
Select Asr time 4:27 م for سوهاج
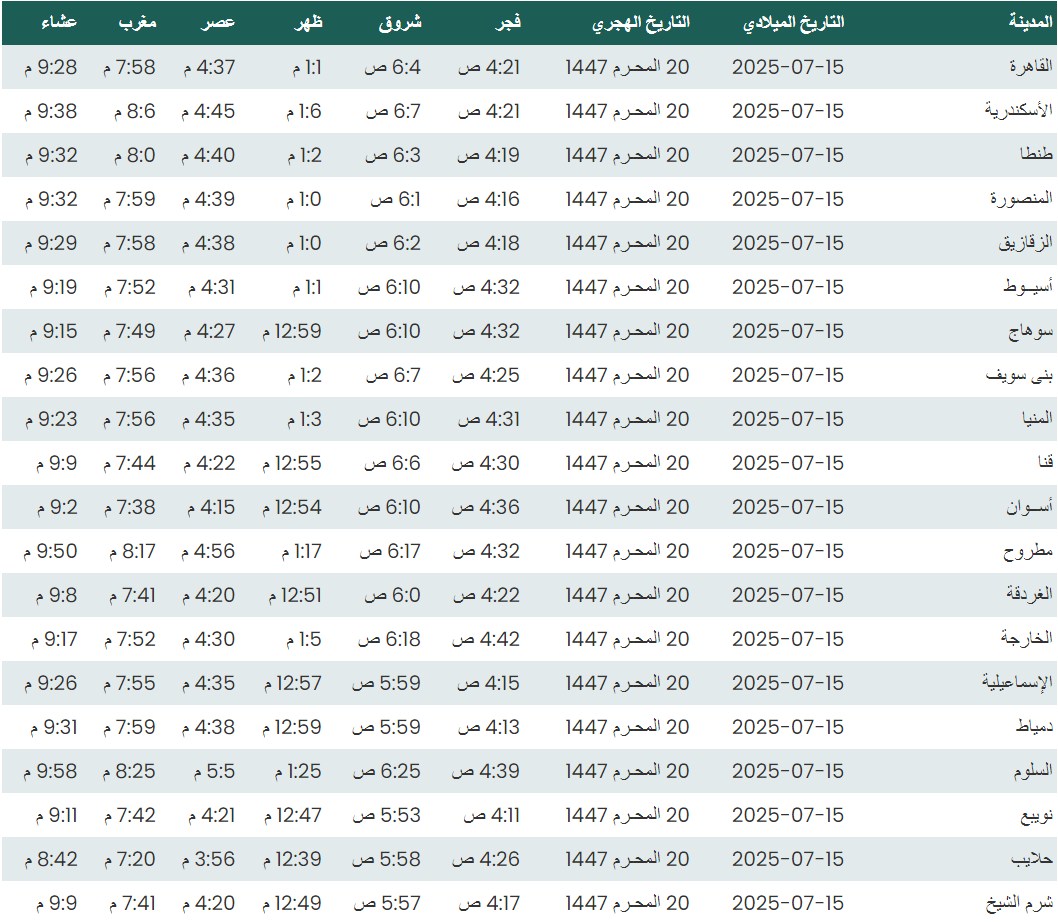click(208, 331)
